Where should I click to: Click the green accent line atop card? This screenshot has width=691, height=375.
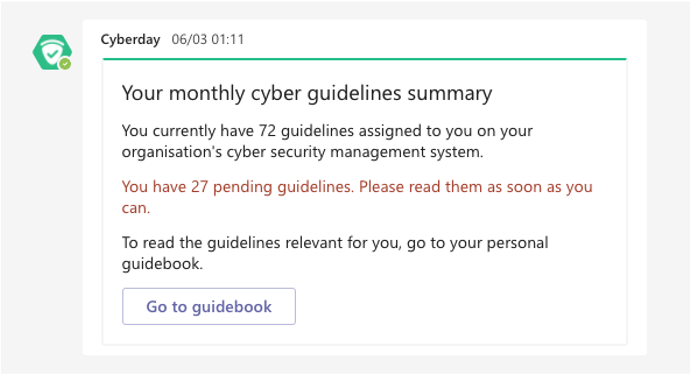pos(364,59)
